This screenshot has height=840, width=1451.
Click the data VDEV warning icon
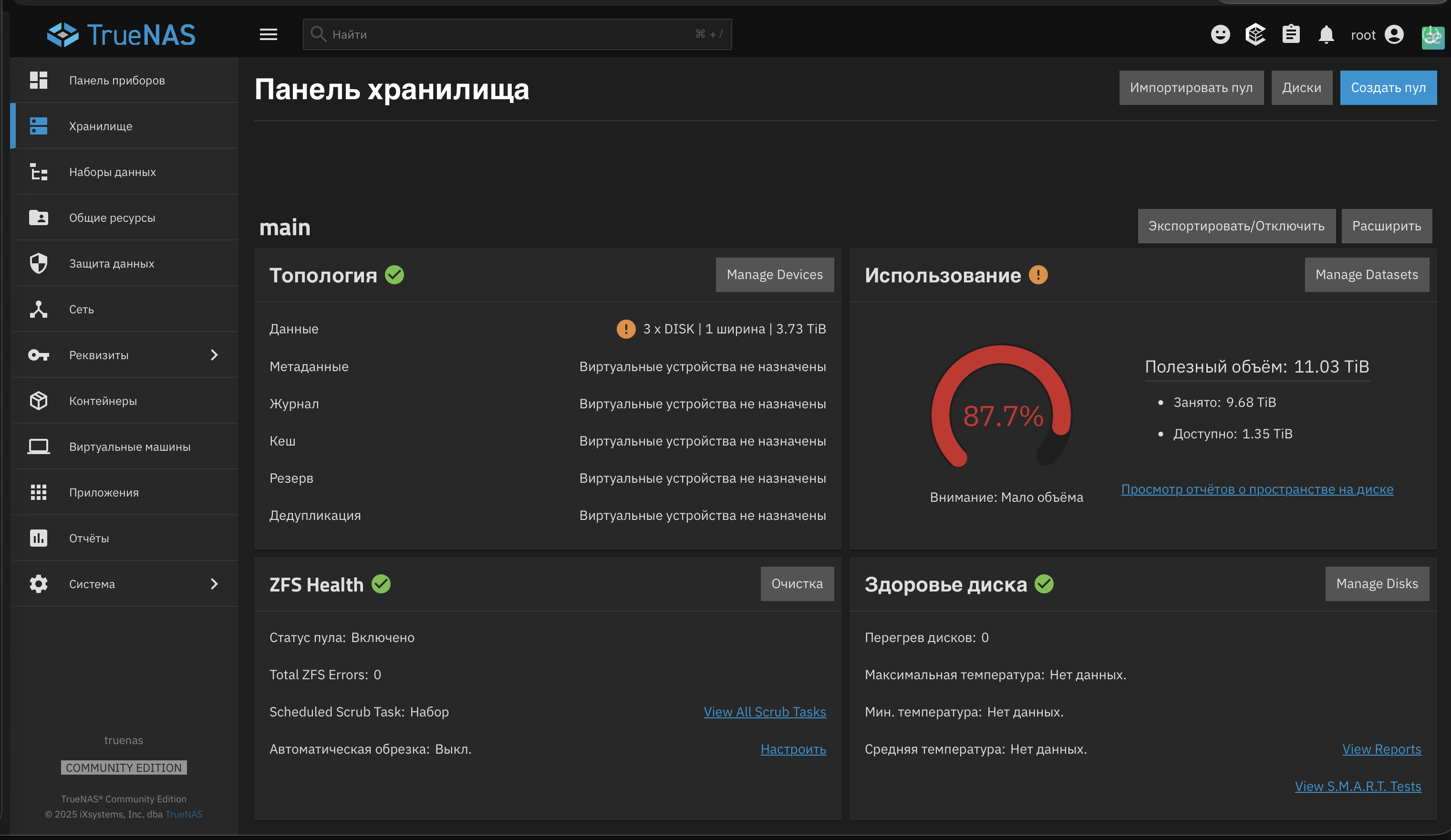pos(625,329)
